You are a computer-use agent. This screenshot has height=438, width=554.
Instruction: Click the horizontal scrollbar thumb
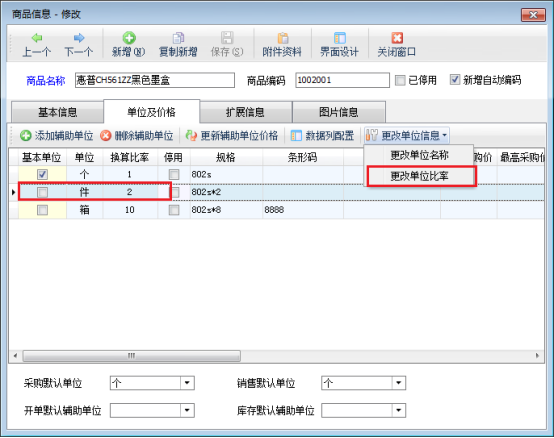[x=131, y=356]
